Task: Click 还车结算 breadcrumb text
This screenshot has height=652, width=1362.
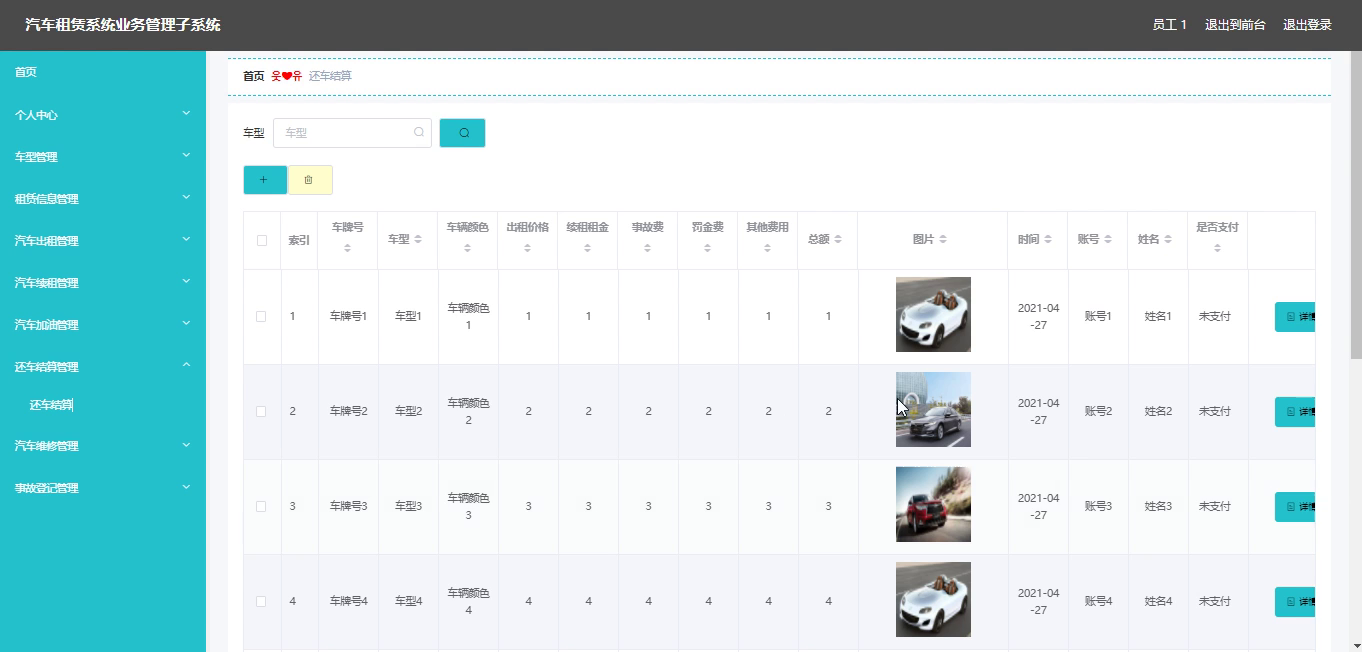Action: pyautogui.click(x=330, y=76)
